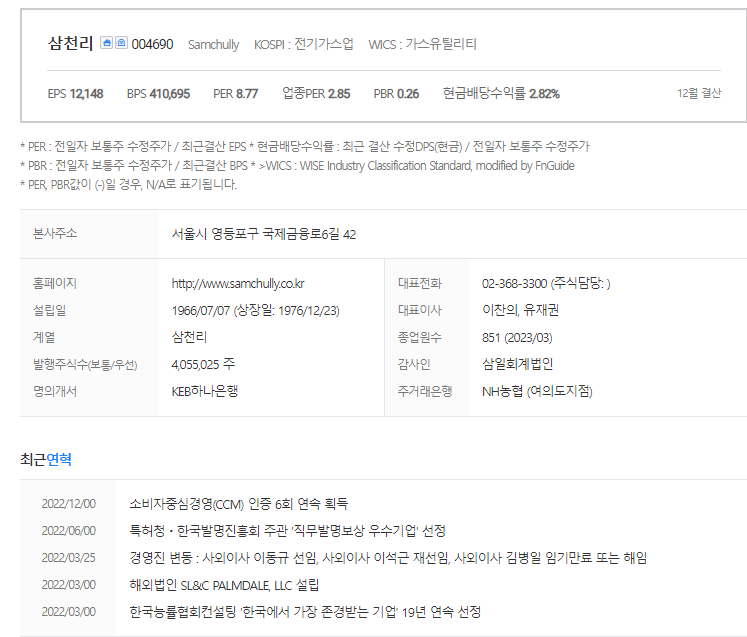This screenshot has width=747, height=637.
Task: Click the 설립일 row label
Action: tap(50, 311)
